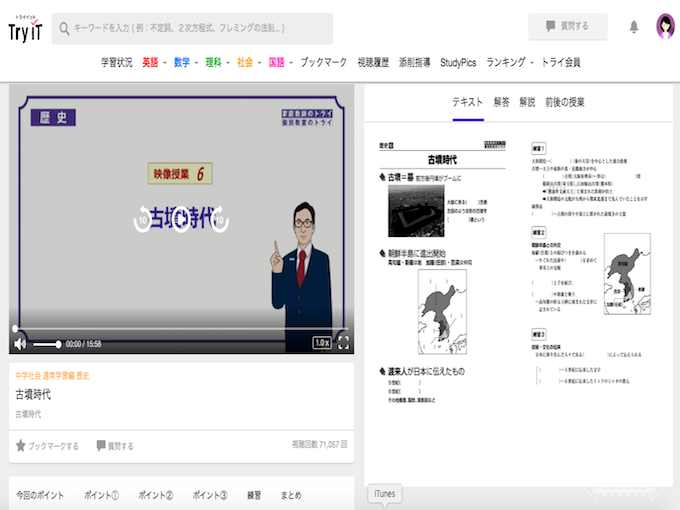Click the 質問する button in header

(x=567, y=27)
